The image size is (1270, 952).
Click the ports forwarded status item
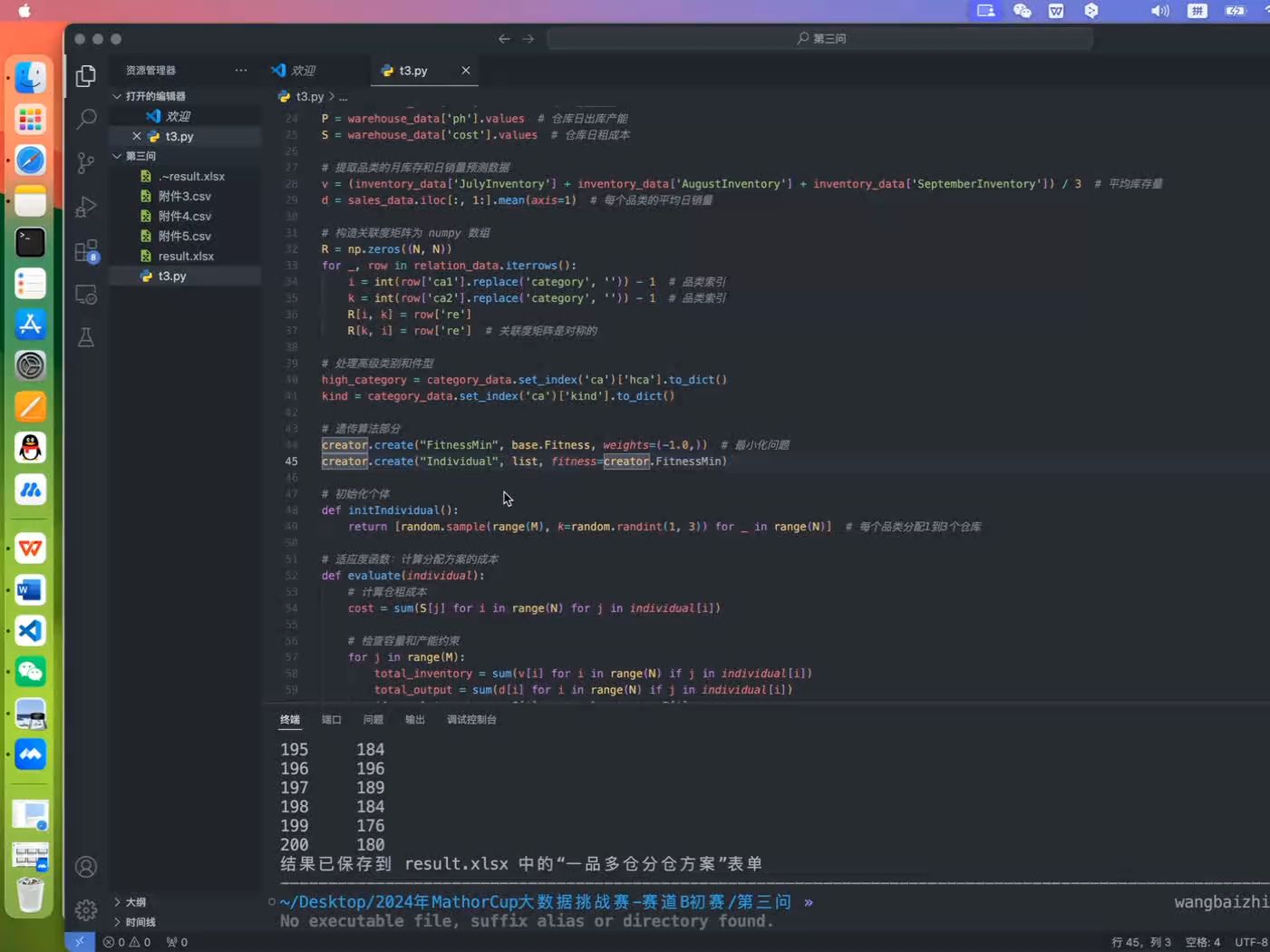[x=177, y=942]
